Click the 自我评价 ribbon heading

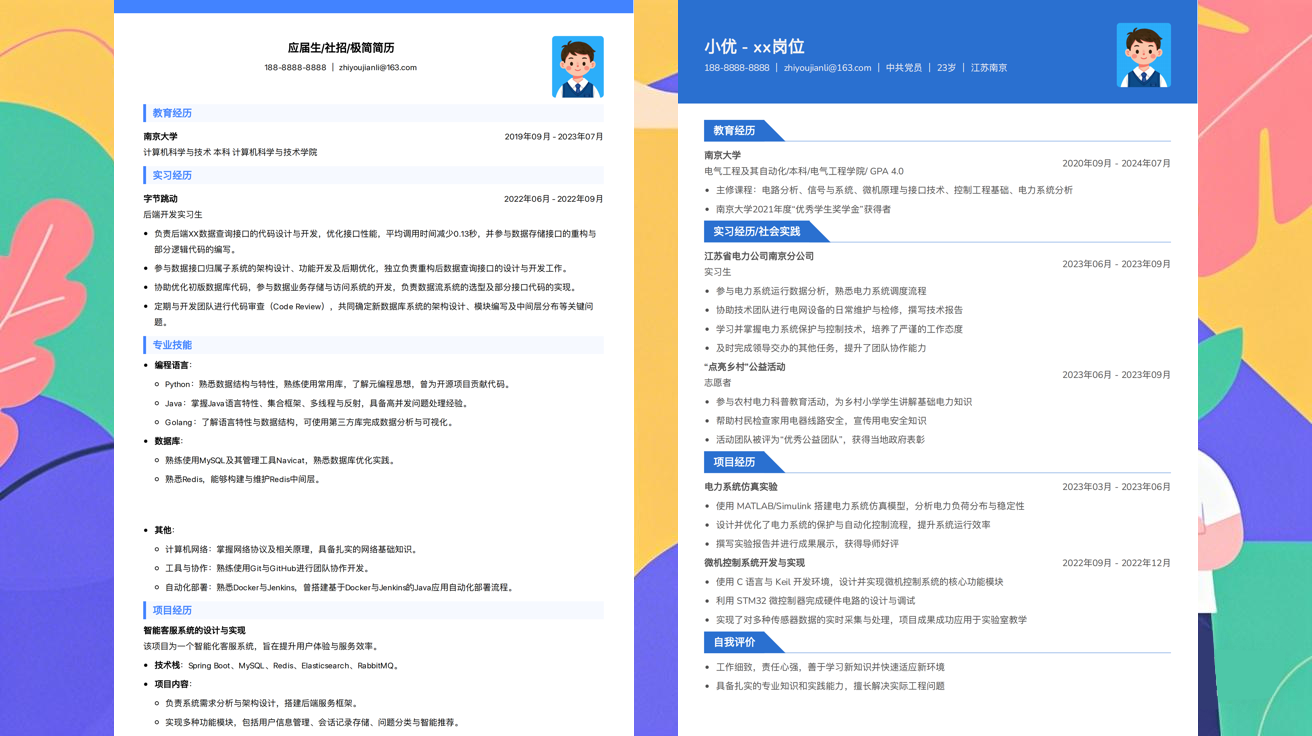coord(734,642)
